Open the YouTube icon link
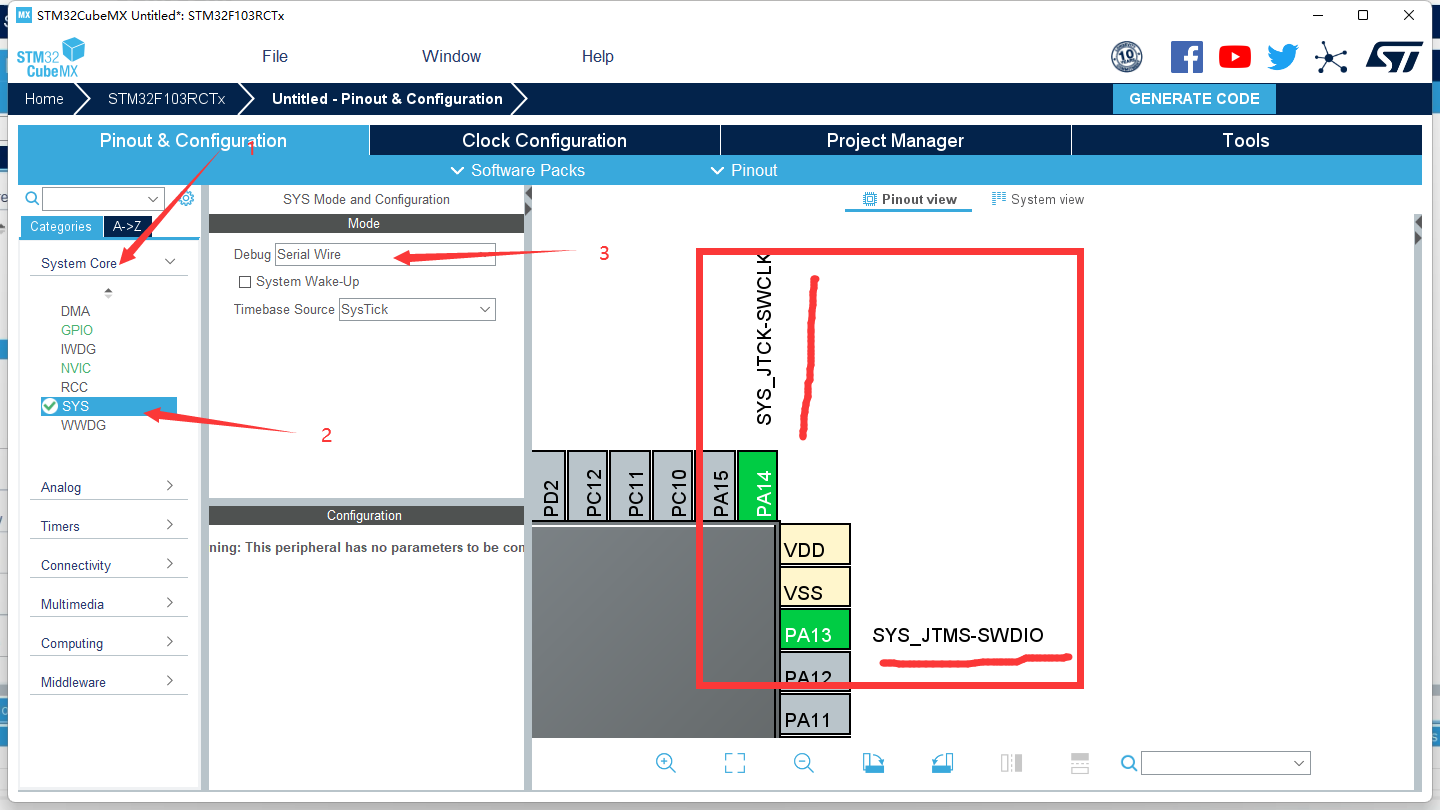The image size is (1440, 810). click(x=1235, y=57)
